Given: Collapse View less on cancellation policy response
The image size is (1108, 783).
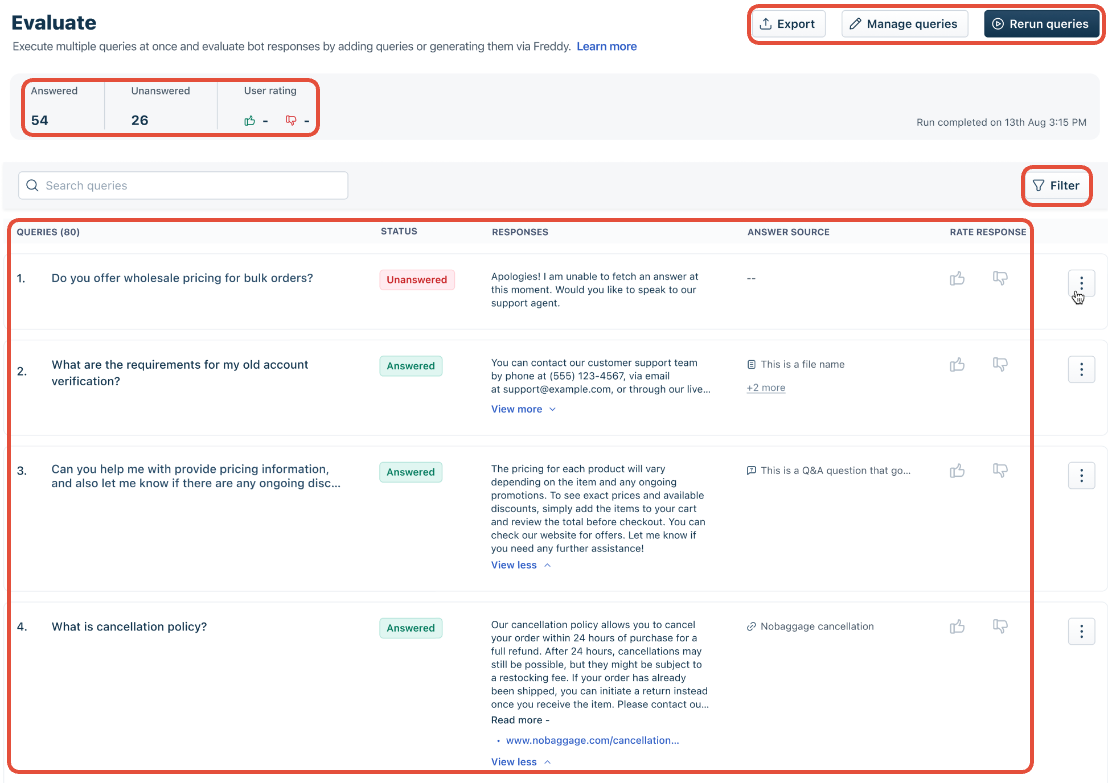Looking at the screenshot, I should [x=521, y=762].
